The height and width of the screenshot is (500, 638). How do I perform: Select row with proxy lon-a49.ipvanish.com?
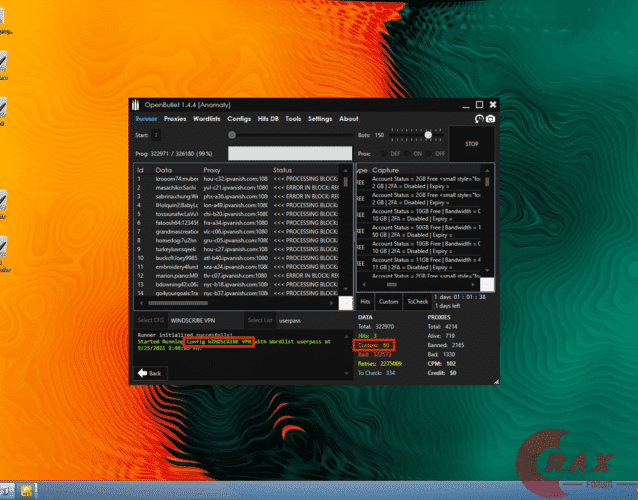point(238,205)
